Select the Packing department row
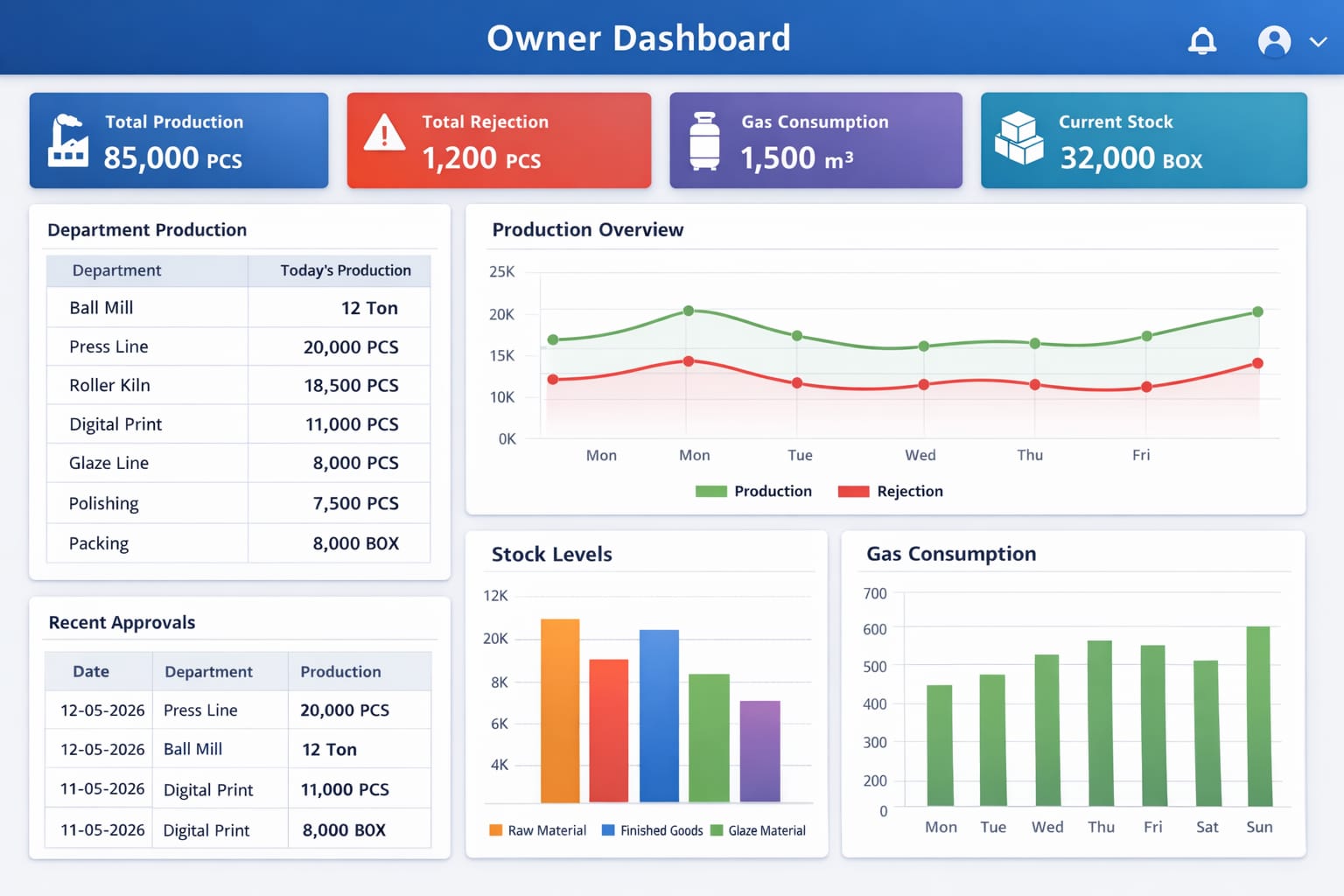The width and height of the screenshot is (1344, 896). pyautogui.click(x=238, y=543)
